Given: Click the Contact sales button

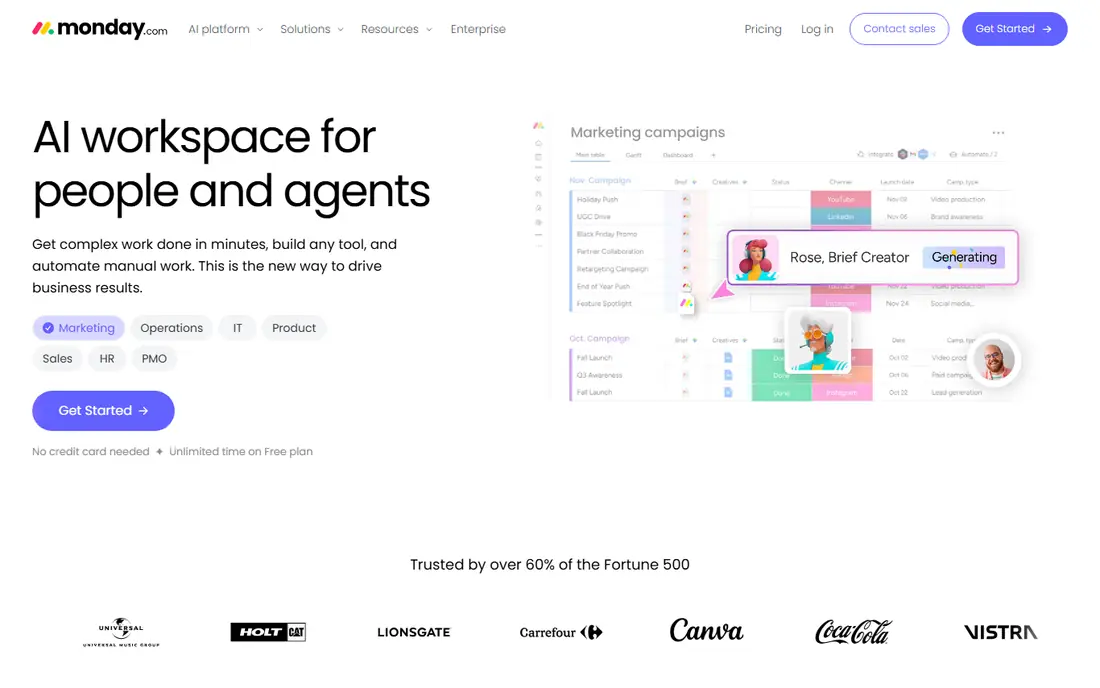Looking at the screenshot, I should (x=899, y=29).
